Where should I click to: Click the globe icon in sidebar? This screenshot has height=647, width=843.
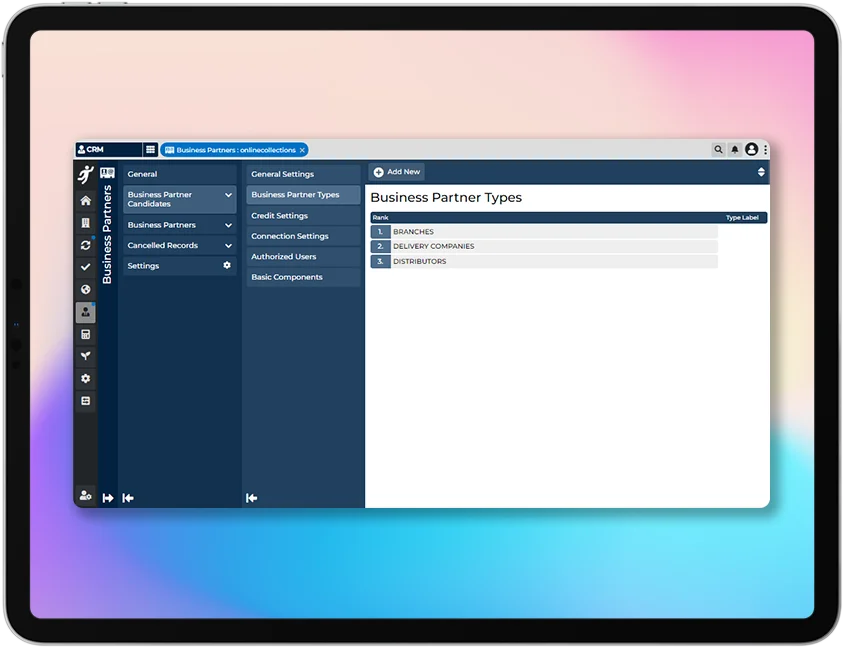click(86, 290)
